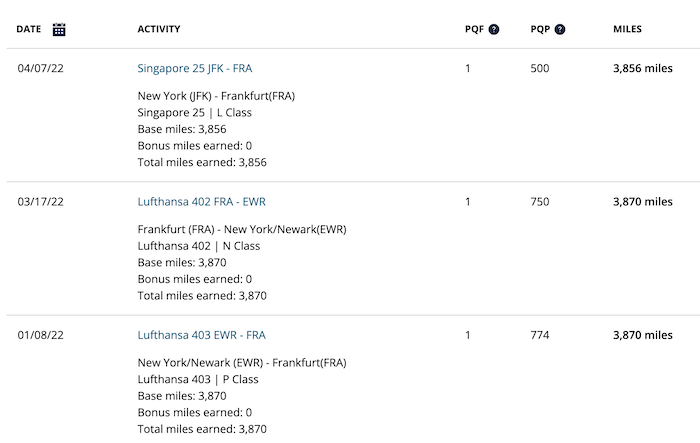This screenshot has width=700, height=443.
Task: Select the 01/08/22 date entry
Action: point(41,335)
